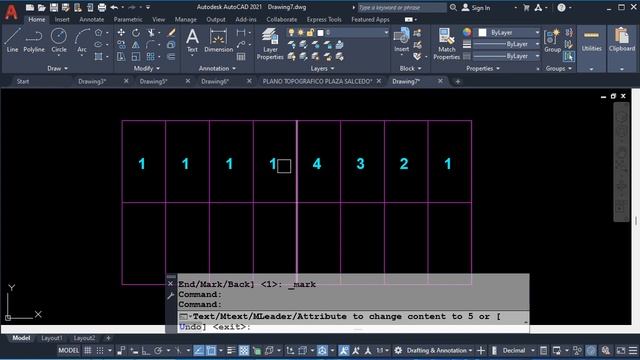
Task: Open the Parametric ribbon tab
Action: 128,19
